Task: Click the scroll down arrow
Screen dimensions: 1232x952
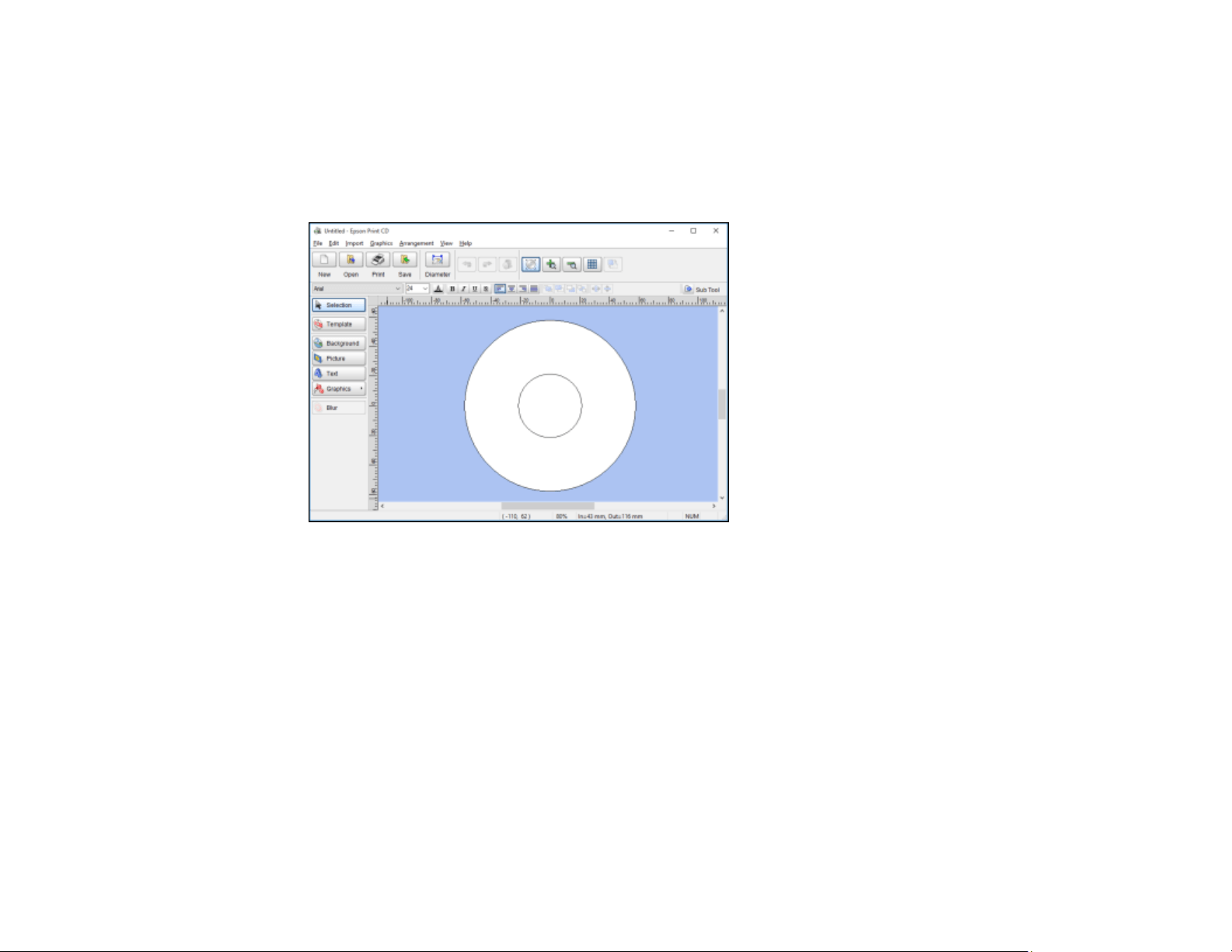Action: (x=722, y=497)
